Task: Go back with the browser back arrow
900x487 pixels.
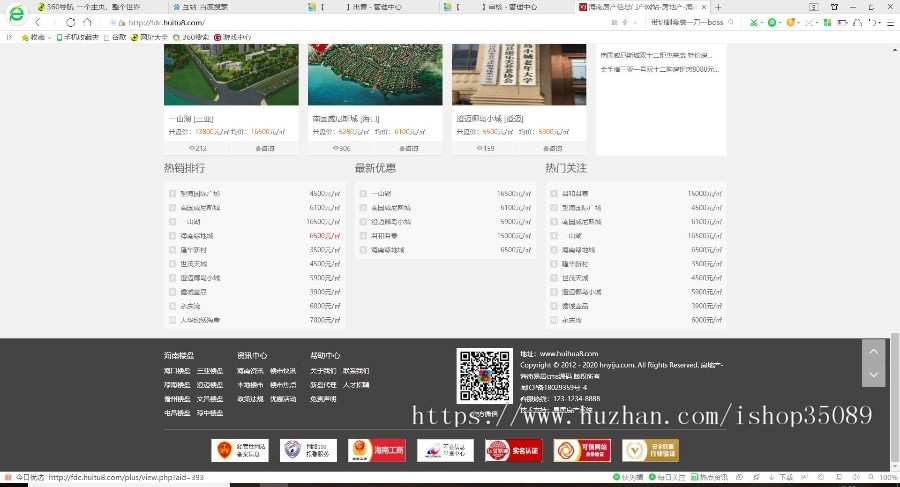Action: (38, 22)
